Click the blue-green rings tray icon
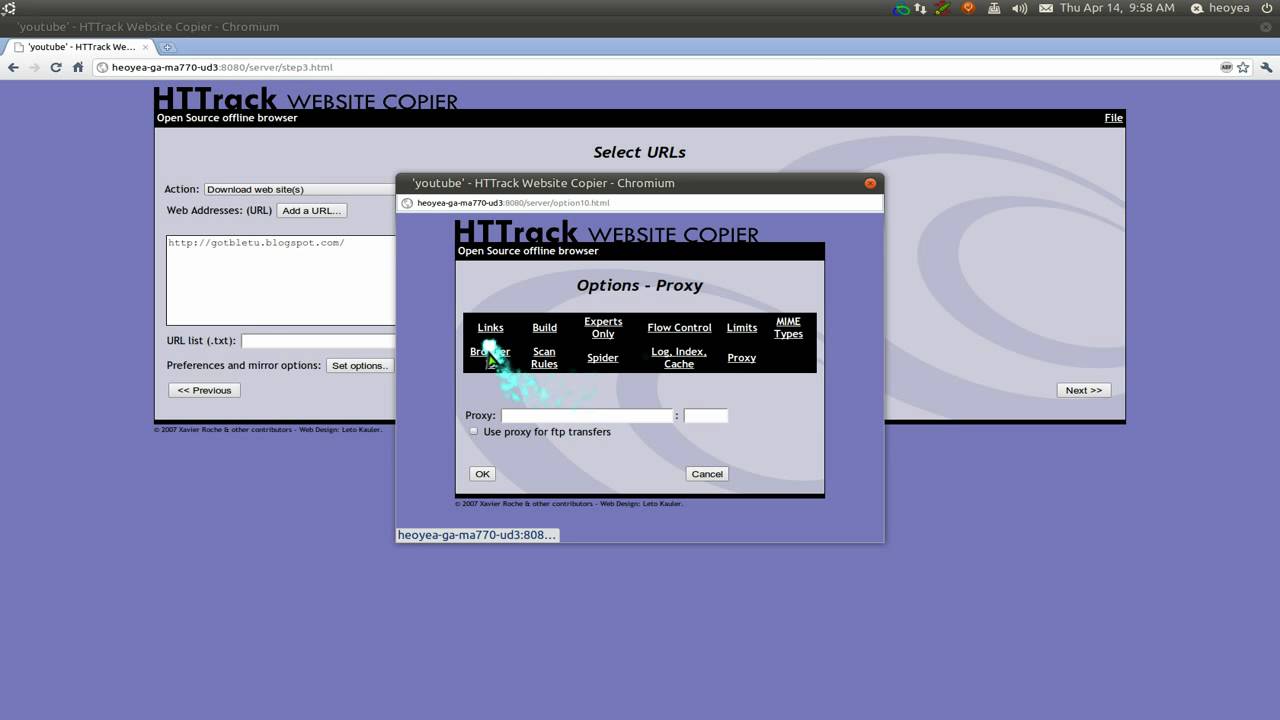 point(902,8)
